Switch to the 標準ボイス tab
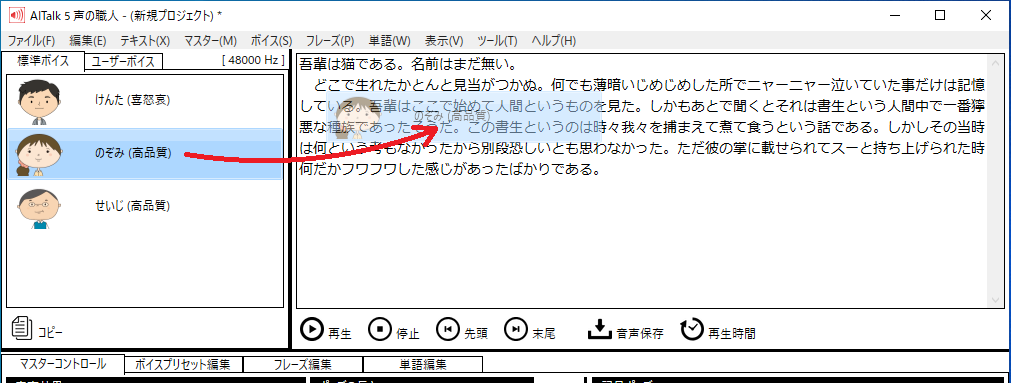This screenshot has height=383, width=1011. 43,61
